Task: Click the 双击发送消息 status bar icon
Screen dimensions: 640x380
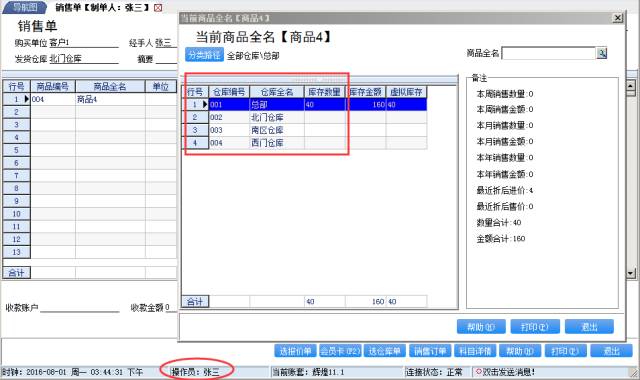Action: coord(479,371)
